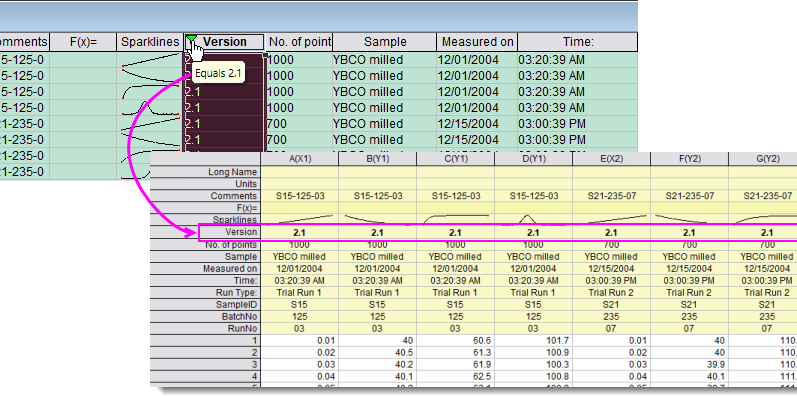Image resolution: width=797 pixels, height=396 pixels.
Task: Click the Measured on cell 12/15/2004 in column F(Y2)
Action: coord(689,268)
